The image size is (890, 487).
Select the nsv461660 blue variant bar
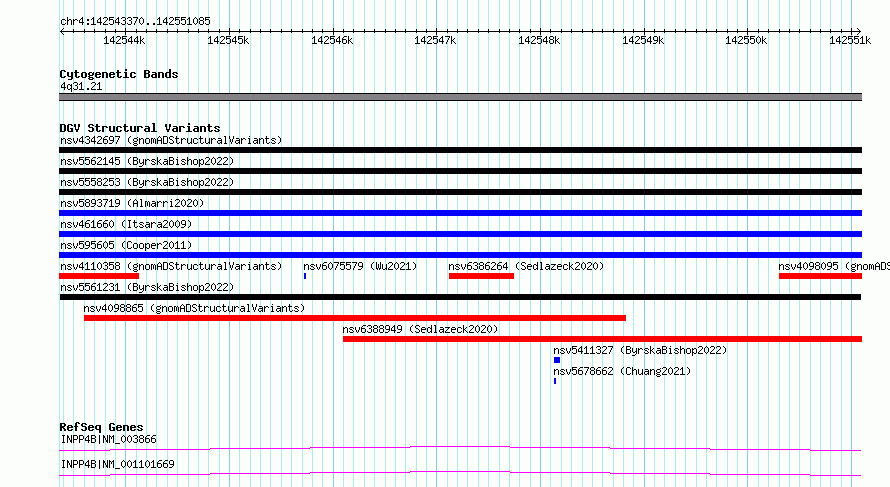point(460,234)
